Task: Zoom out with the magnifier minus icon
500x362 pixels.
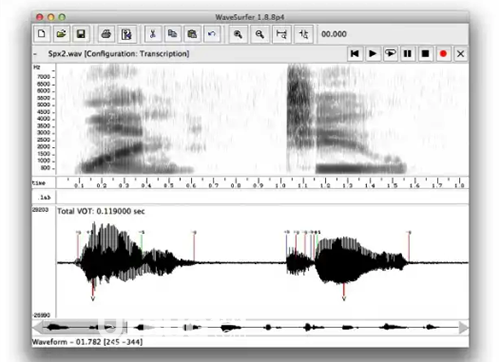Action: pos(260,34)
